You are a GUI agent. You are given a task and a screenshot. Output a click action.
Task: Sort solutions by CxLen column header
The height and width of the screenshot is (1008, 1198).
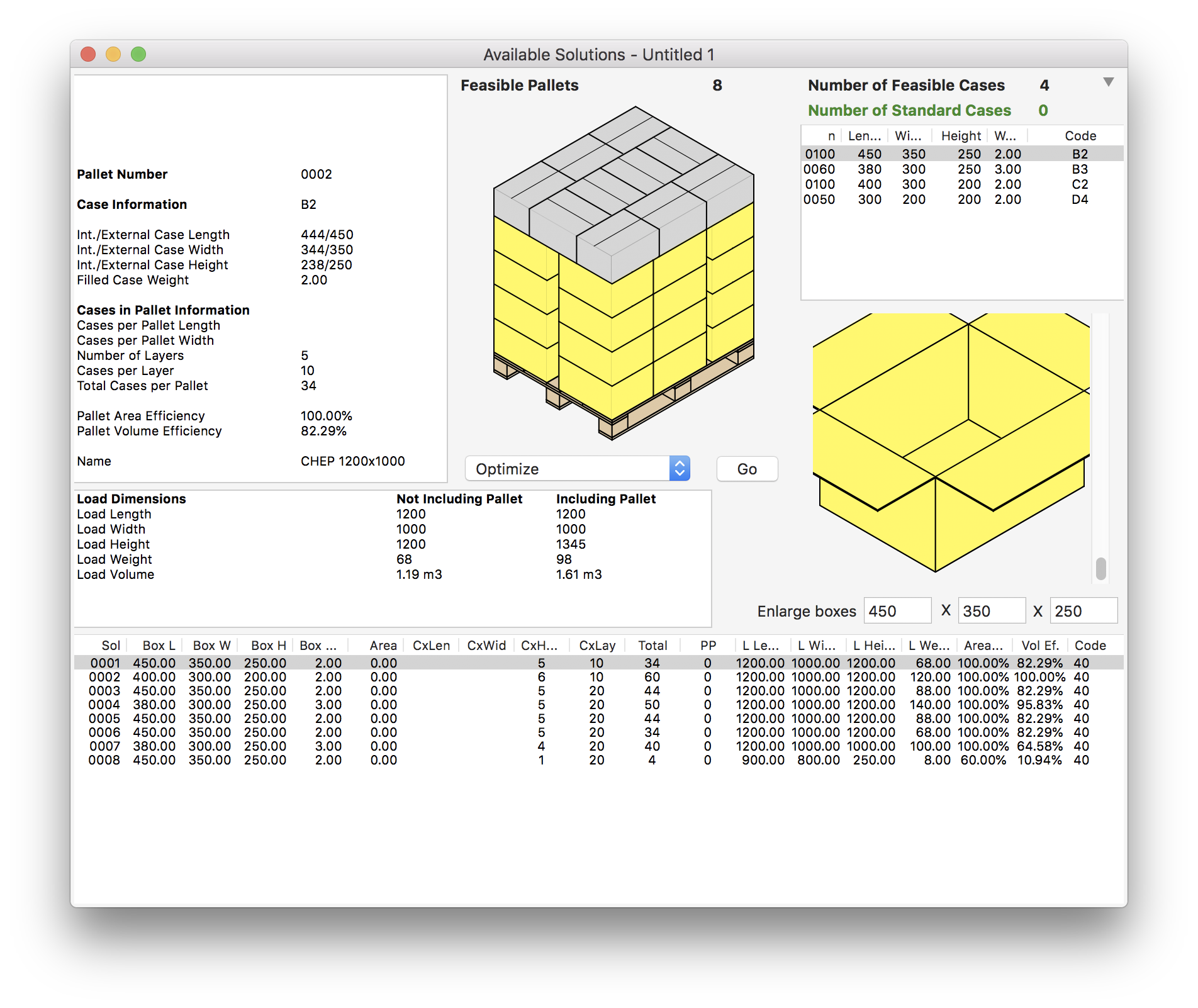[431, 646]
